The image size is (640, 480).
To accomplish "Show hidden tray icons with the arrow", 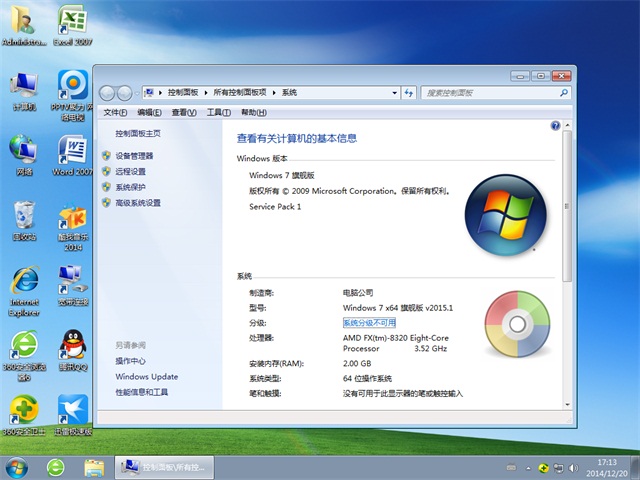I will pyautogui.click(x=528, y=468).
